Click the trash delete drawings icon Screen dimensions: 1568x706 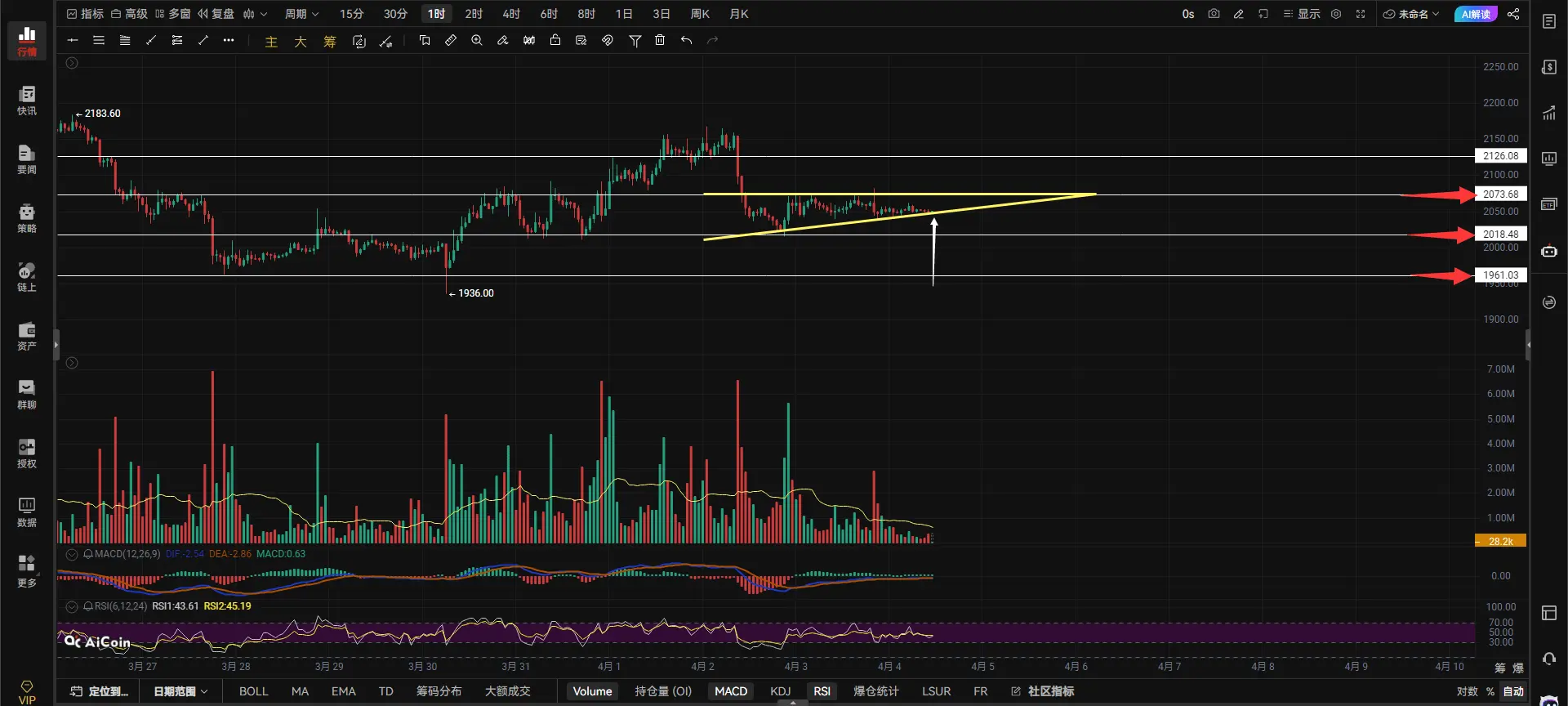click(660, 40)
